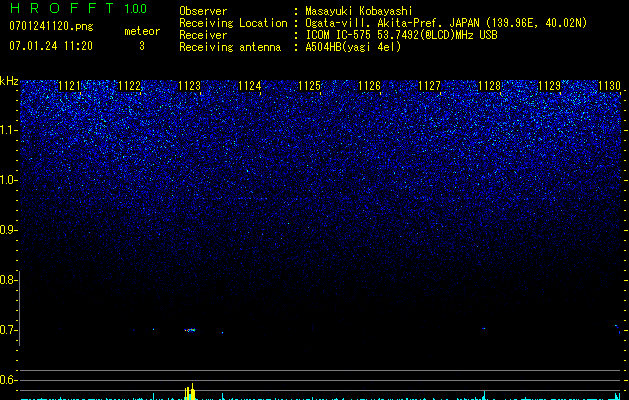Click the Receiving Location label
The height and width of the screenshot is (400, 629).
coord(233,23)
